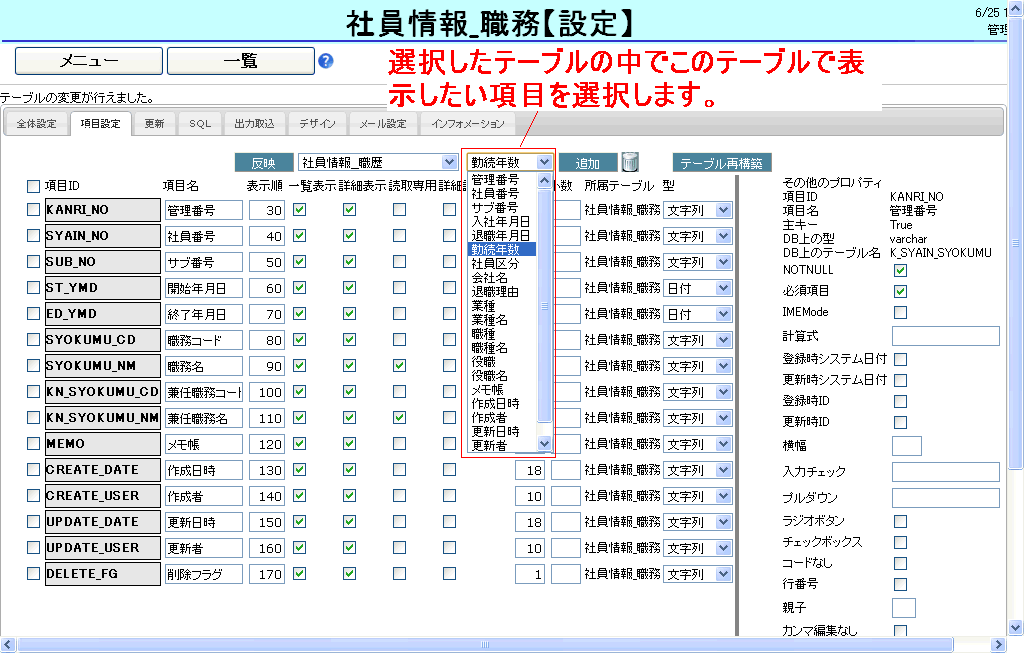The height and width of the screenshot is (653, 1024).
Task: Uncheck the NOTNULL checkbox
Action: 900,270
